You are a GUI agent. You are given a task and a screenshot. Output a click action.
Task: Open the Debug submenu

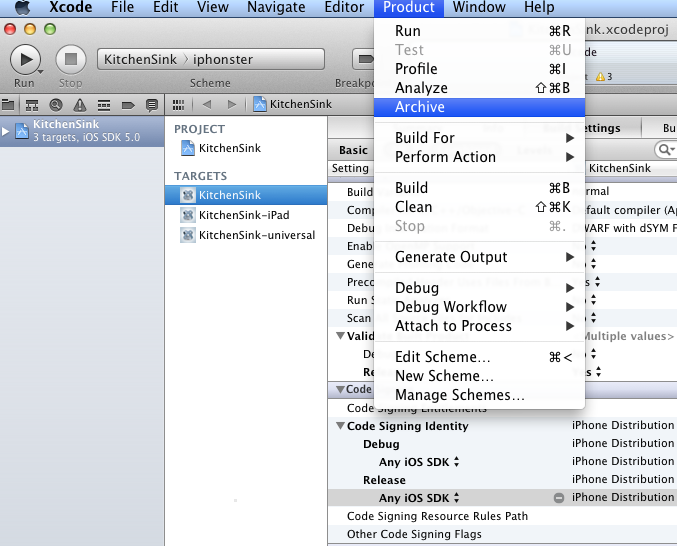[x=479, y=288]
